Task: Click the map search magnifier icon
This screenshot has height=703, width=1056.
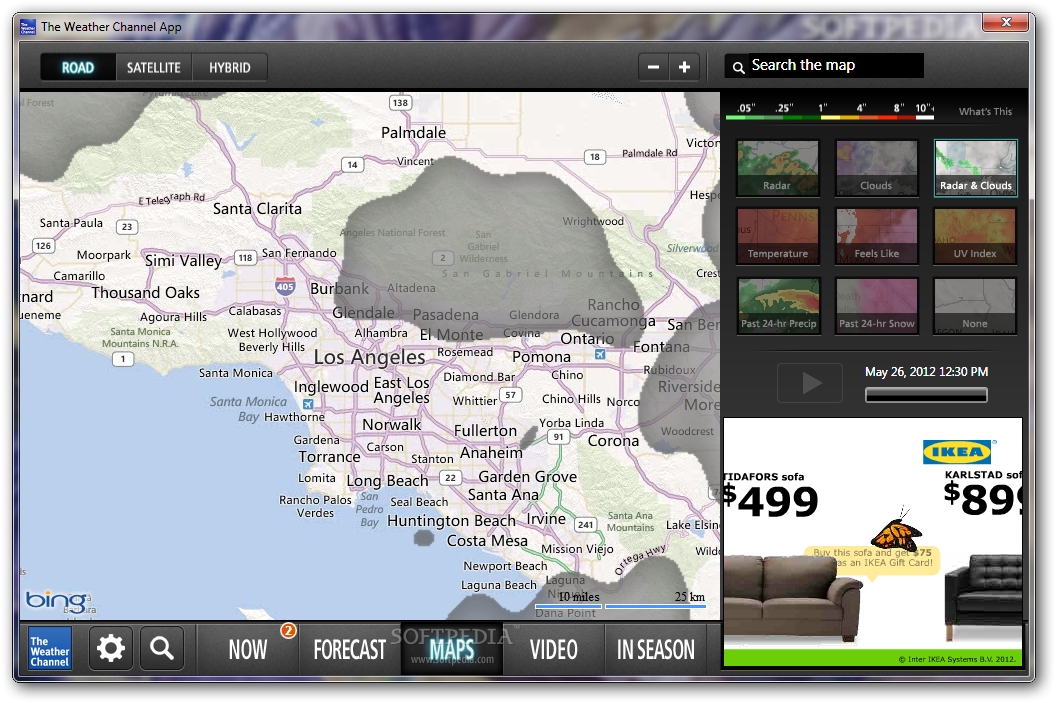Action: click(x=738, y=67)
